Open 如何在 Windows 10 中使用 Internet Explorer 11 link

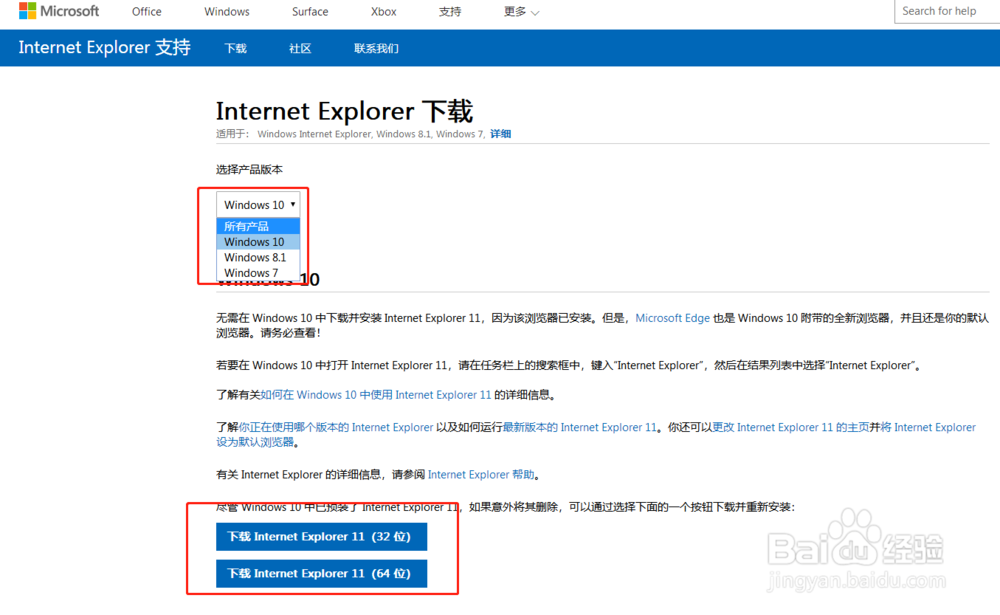(376, 395)
